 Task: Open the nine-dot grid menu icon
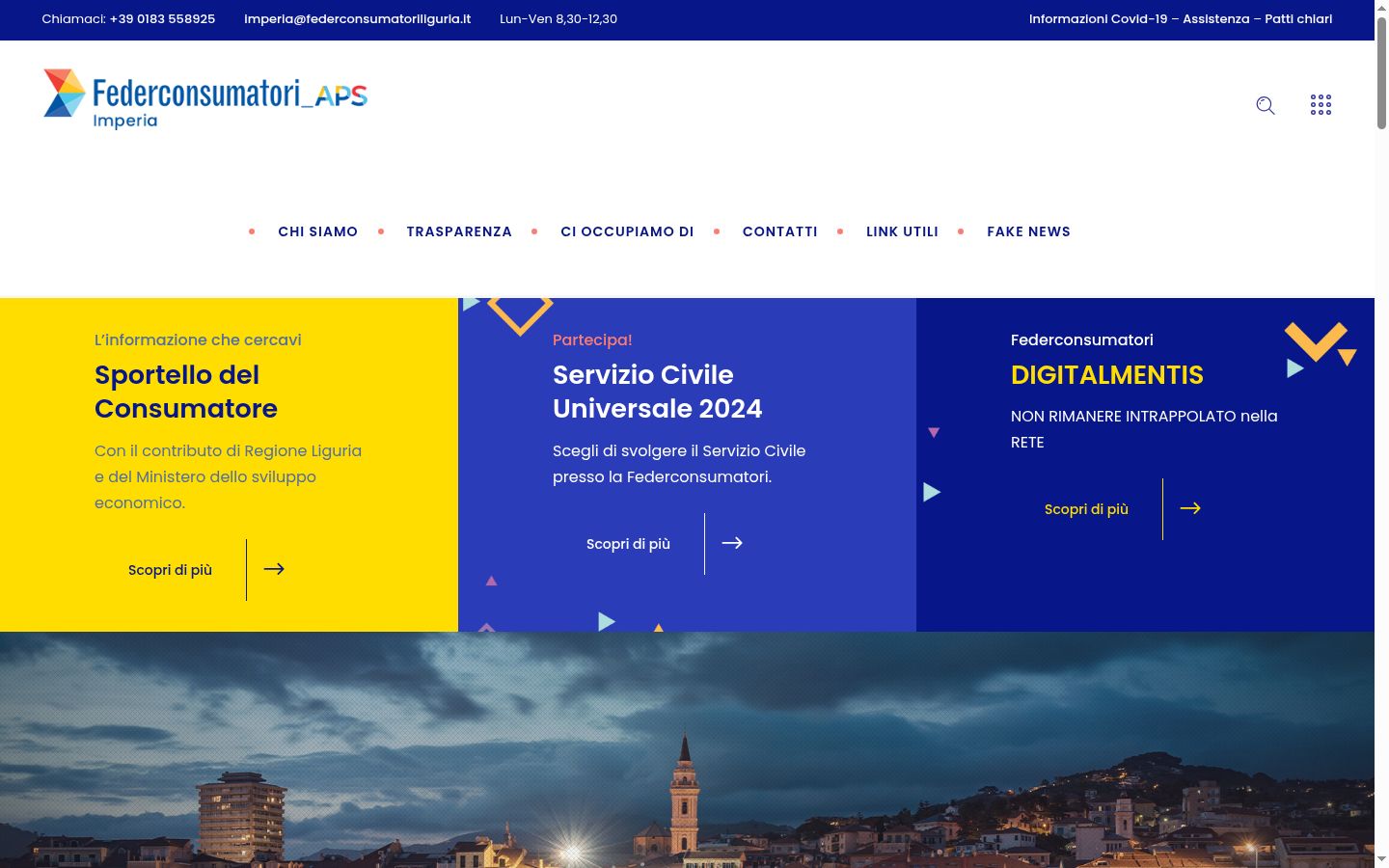(1321, 105)
